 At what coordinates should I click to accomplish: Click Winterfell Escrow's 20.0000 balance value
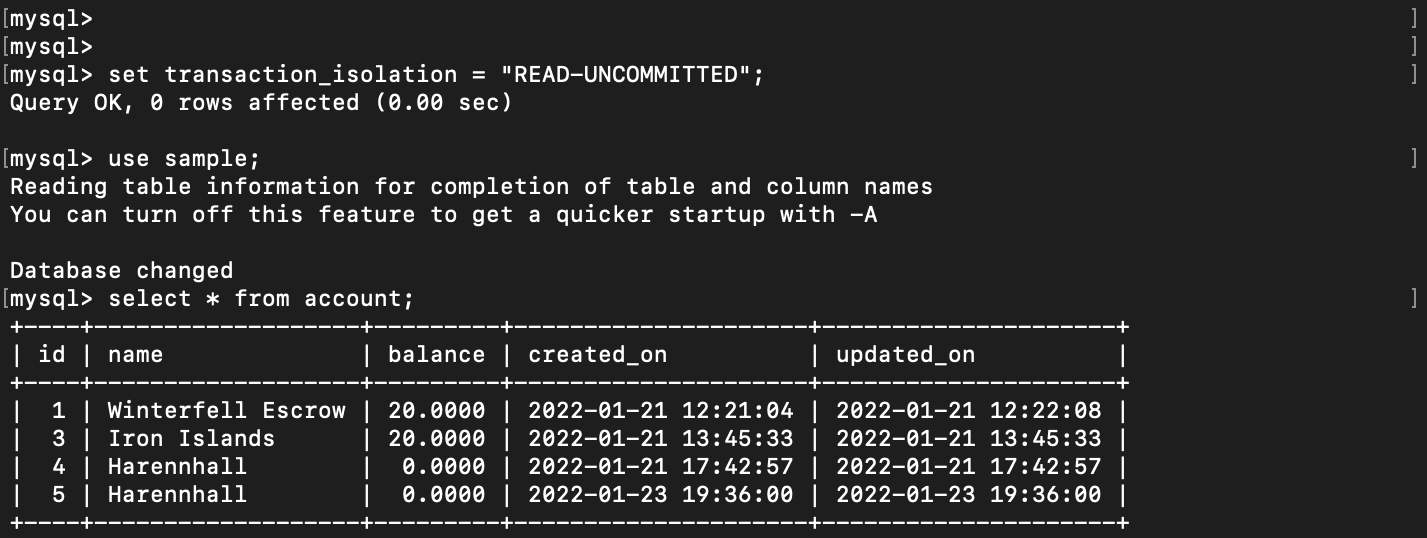pyautogui.click(x=436, y=410)
